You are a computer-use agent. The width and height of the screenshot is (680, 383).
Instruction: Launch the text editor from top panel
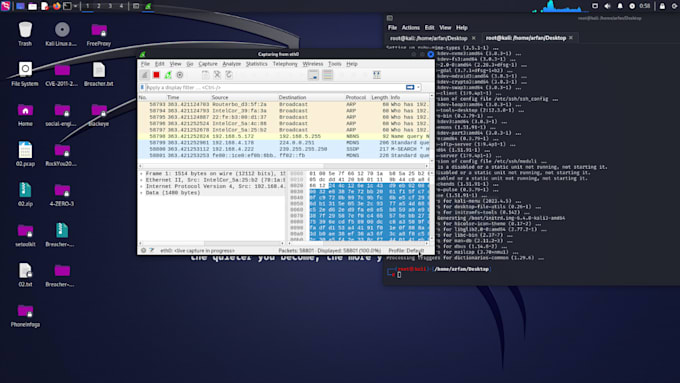pyautogui.click(x=45, y=6)
